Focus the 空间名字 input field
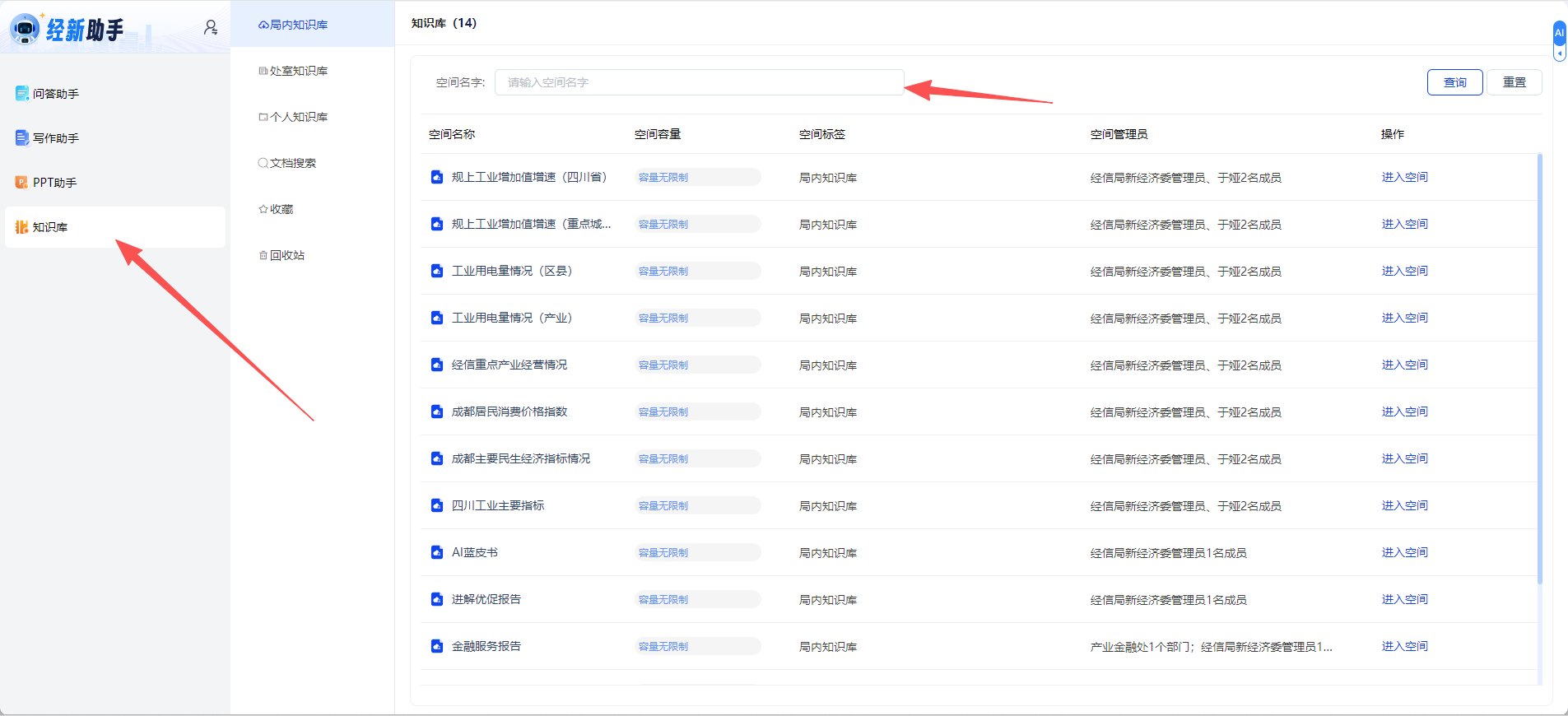 click(x=699, y=82)
